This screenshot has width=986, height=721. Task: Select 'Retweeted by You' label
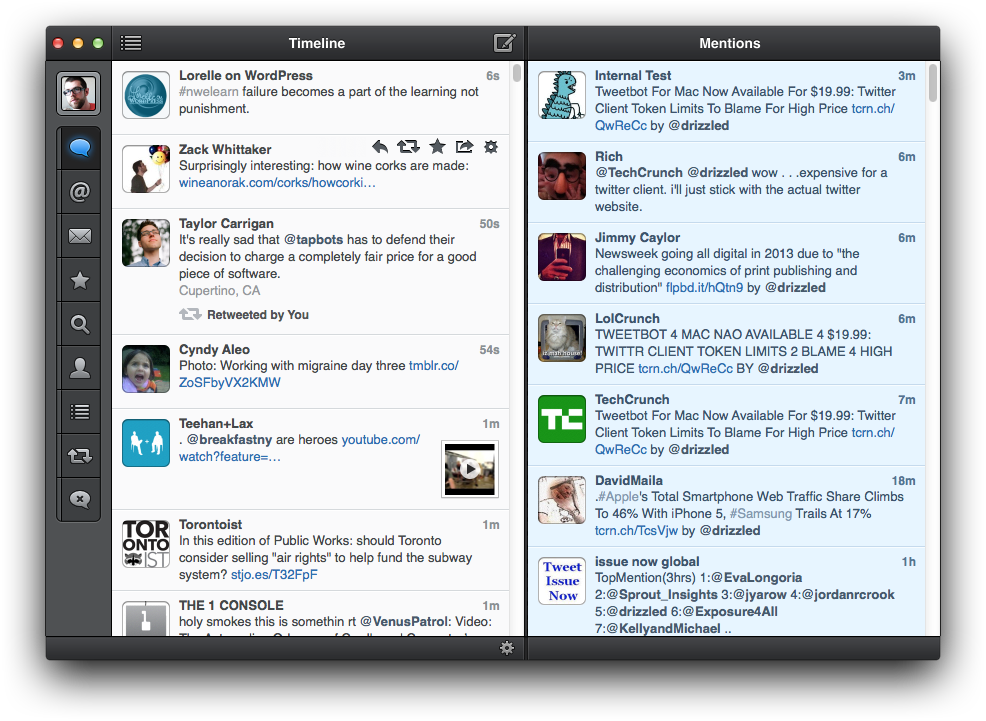click(x=258, y=315)
